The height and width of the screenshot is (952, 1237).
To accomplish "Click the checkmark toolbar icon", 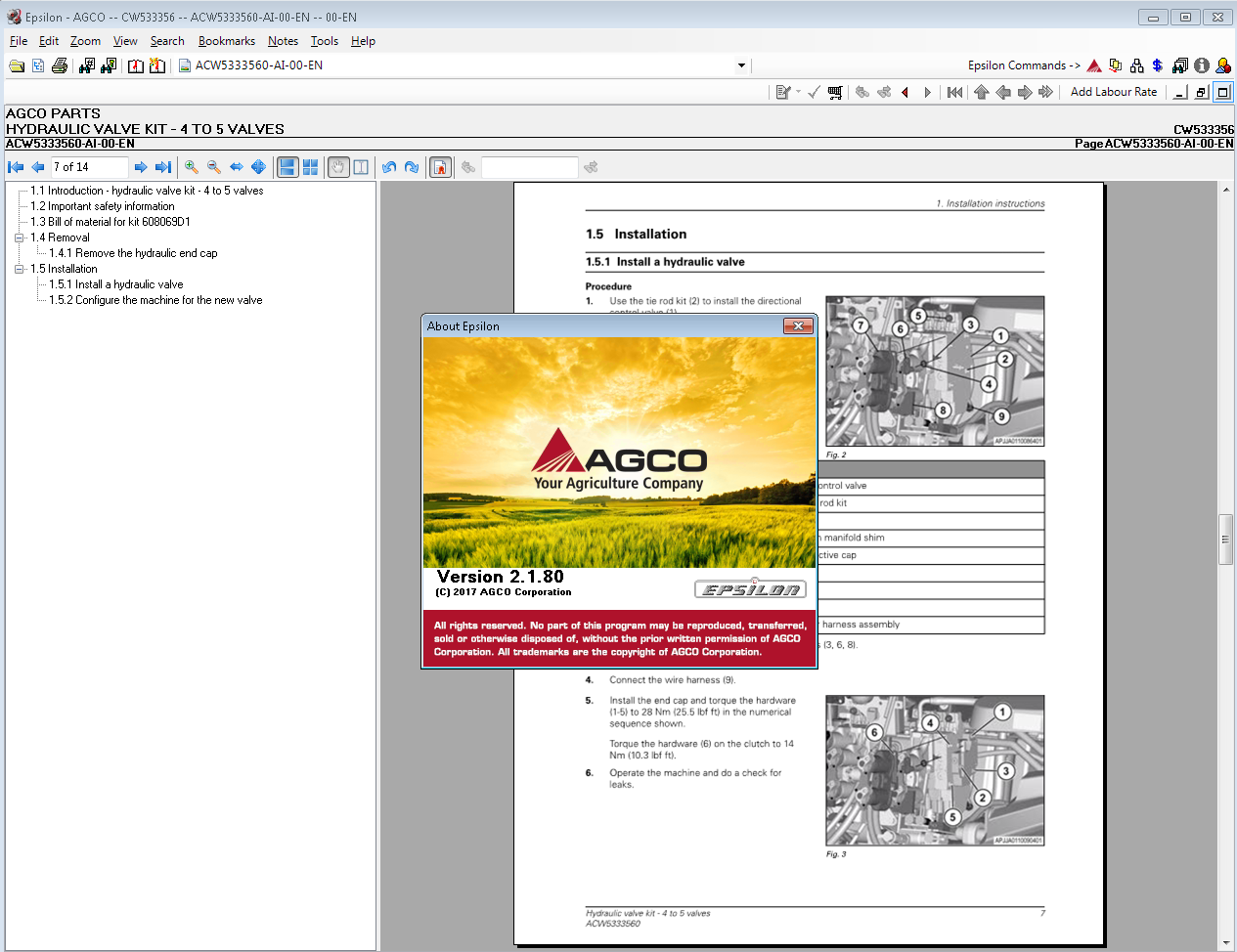I will pos(814,92).
